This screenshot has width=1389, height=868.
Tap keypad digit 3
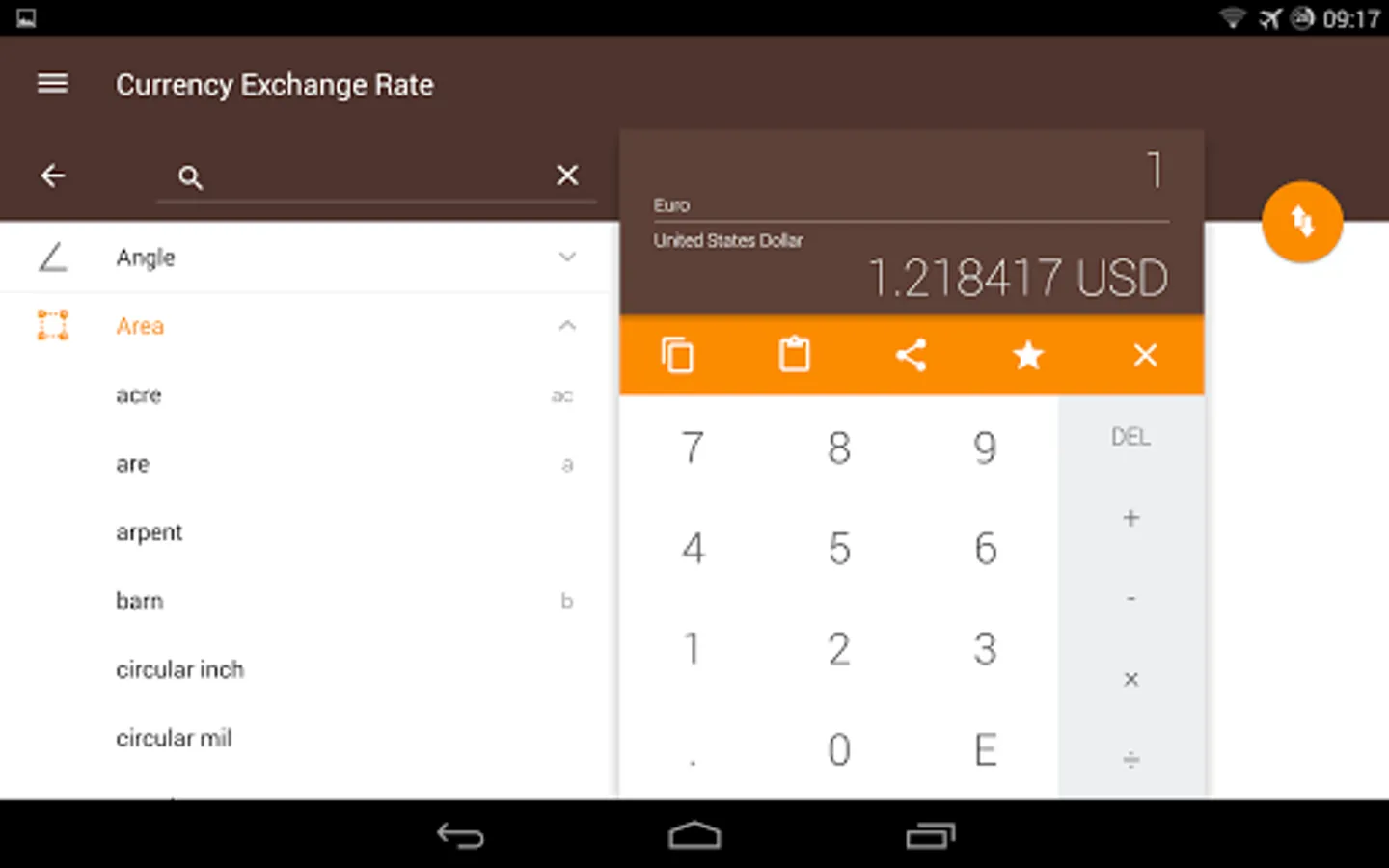[x=985, y=649]
